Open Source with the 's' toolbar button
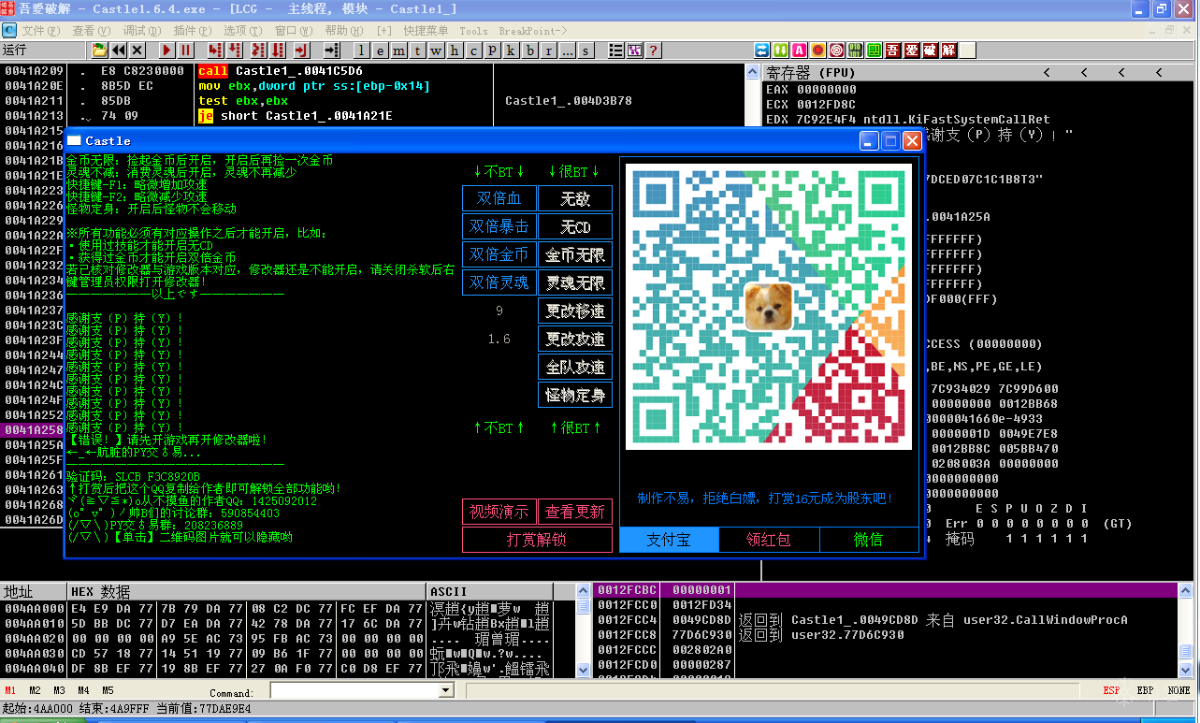The height and width of the screenshot is (723, 1200). click(586, 50)
